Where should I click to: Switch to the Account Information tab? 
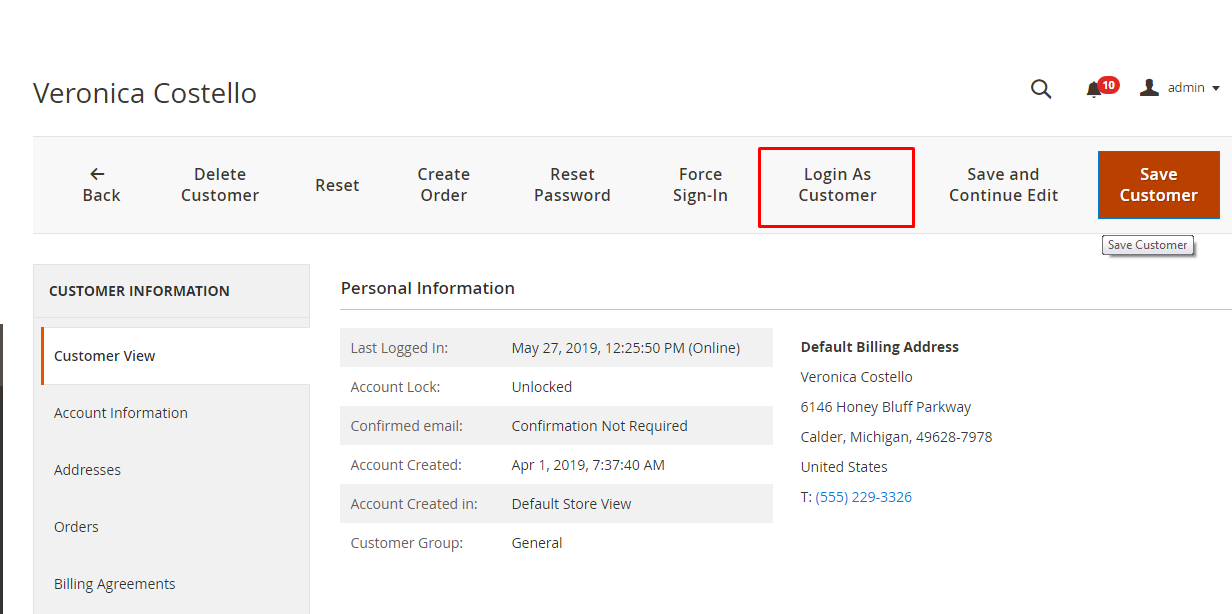pyautogui.click(x=120, y=412)
